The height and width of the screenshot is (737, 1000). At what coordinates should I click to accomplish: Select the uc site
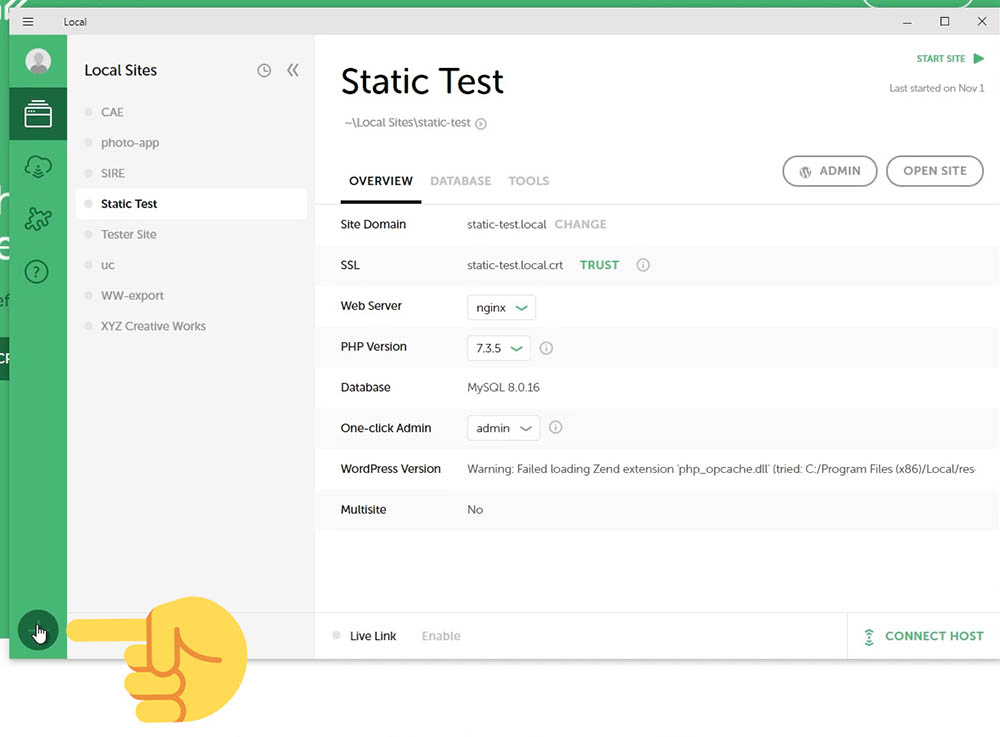pos(191,265)
